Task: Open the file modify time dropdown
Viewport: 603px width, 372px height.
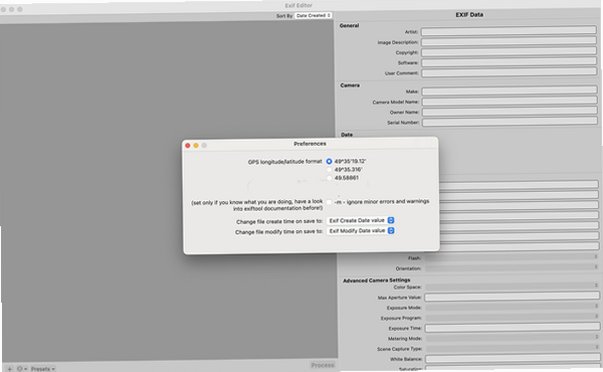Action: coord(360,230)
